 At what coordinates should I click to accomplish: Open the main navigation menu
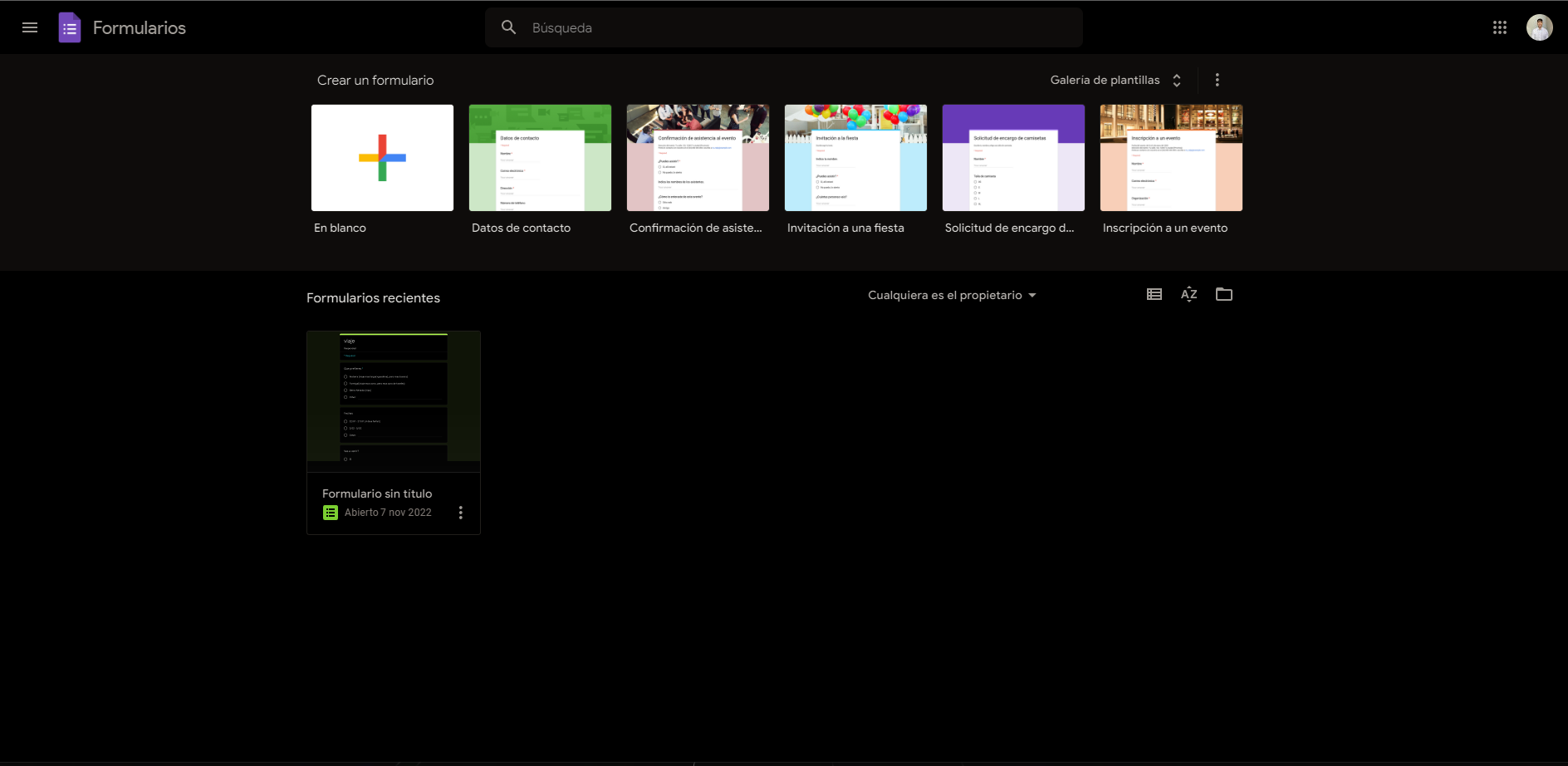[x=29, y=27]
